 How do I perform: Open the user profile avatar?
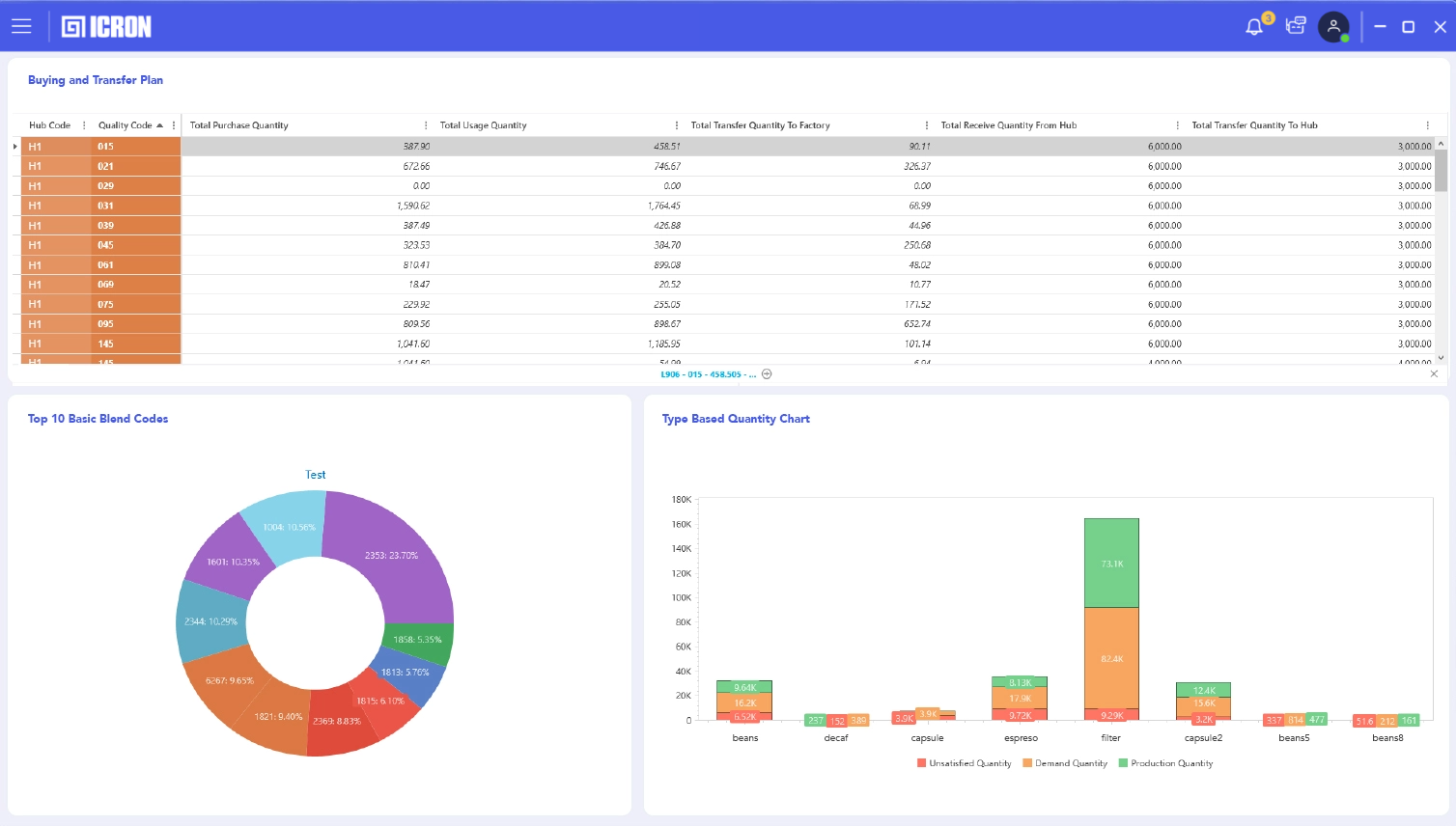(x=1333, y=26)
